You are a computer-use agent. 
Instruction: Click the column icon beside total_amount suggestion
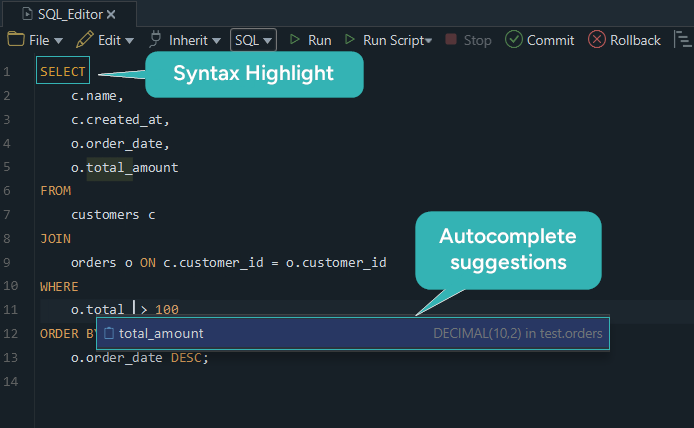tap(109, 333)
